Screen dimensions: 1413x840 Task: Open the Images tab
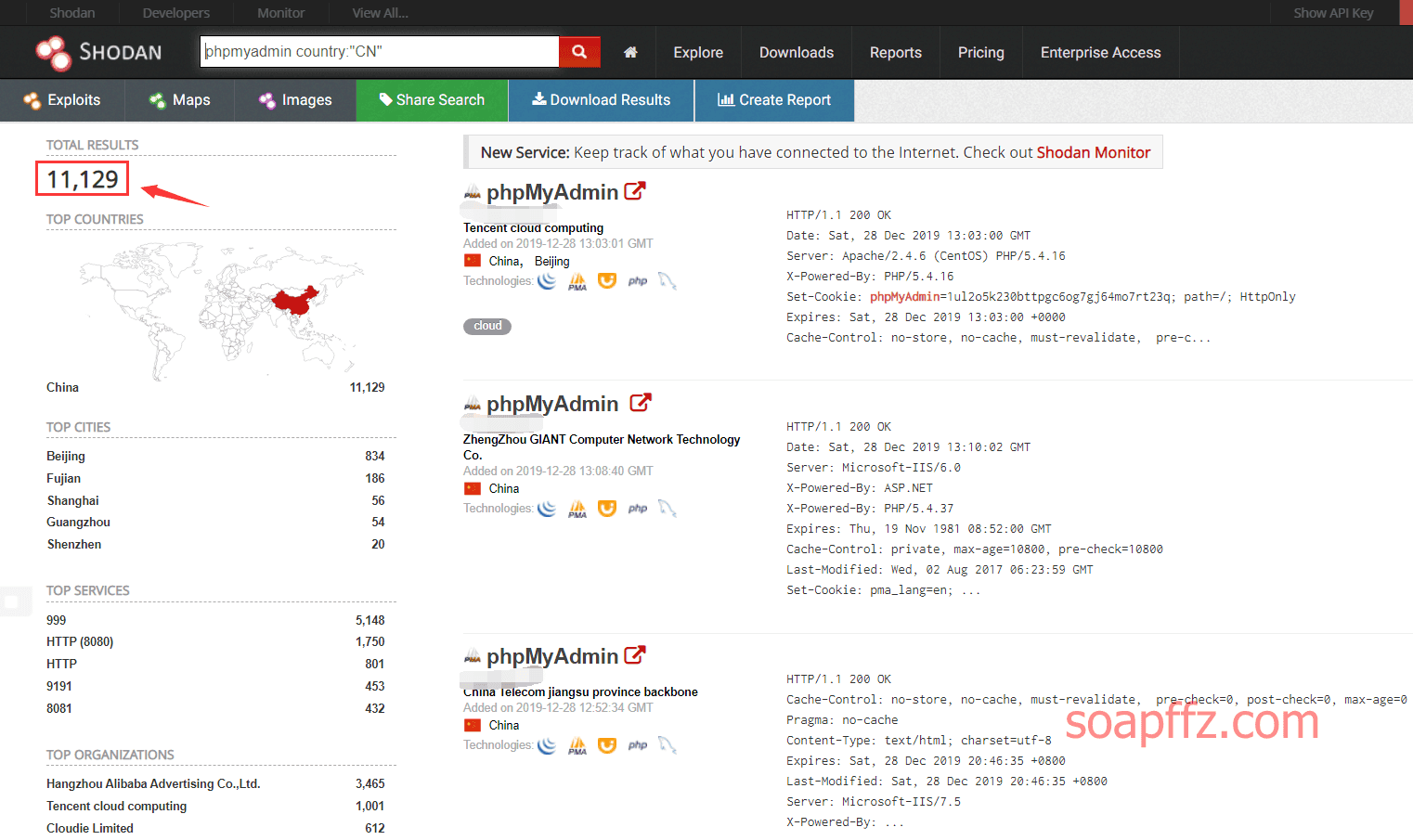click(295, 100)
